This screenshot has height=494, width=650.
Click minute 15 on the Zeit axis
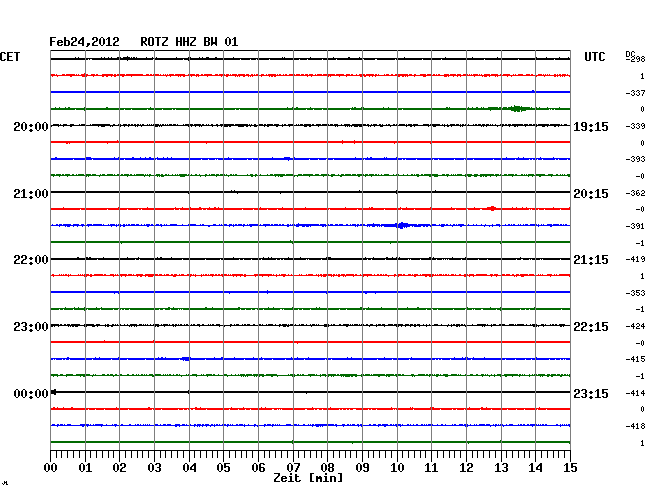click(570, 467)
